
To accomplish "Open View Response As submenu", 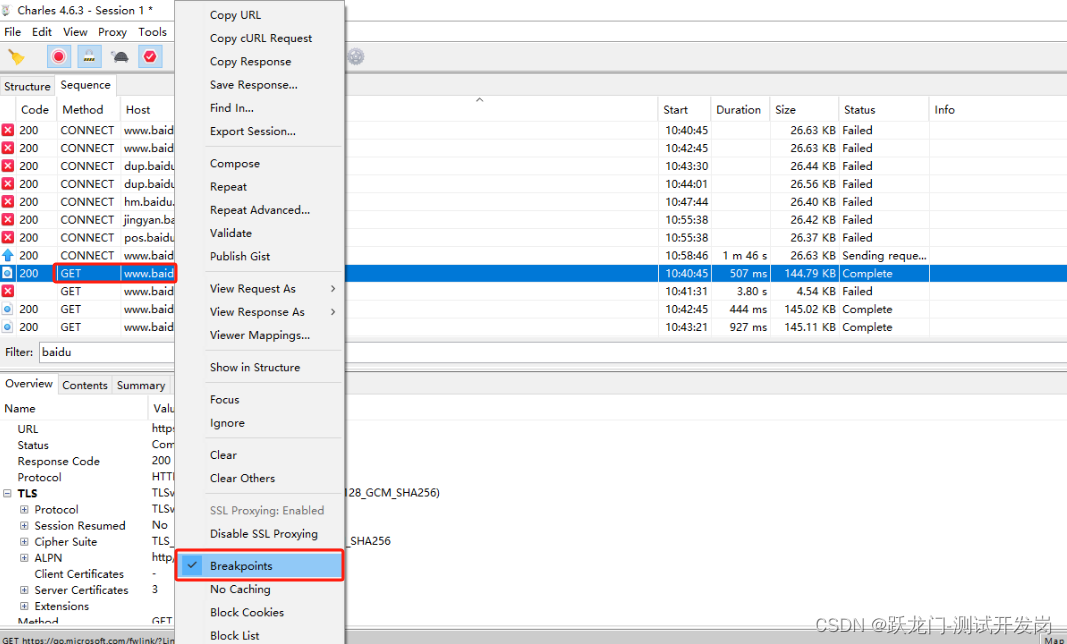I will pyautogui.click(x=259, y=312).
